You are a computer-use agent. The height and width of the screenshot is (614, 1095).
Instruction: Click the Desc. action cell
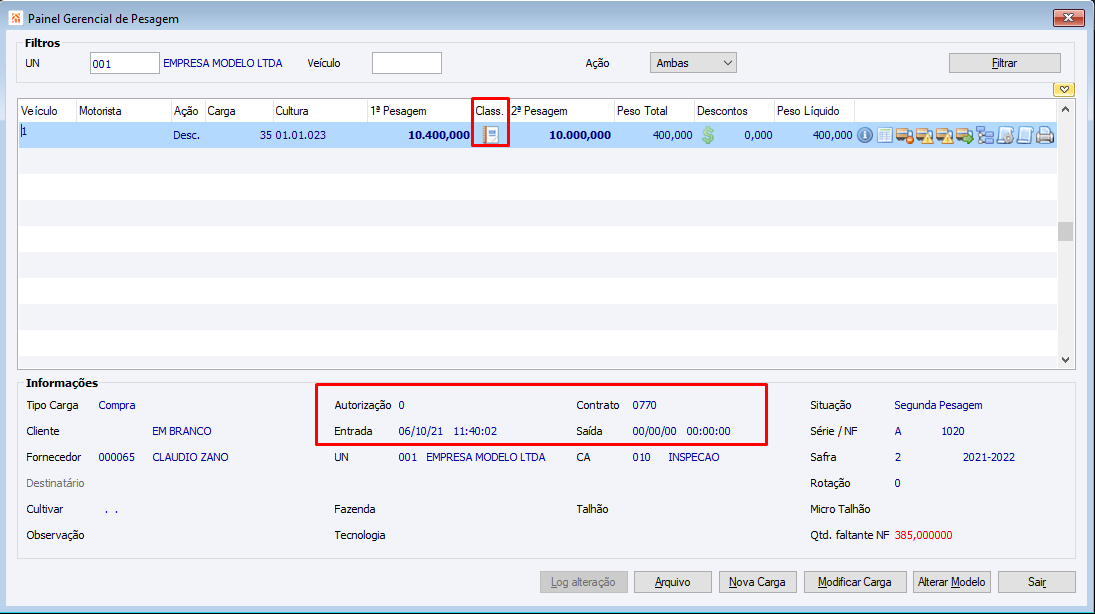(x=186, y=135)
